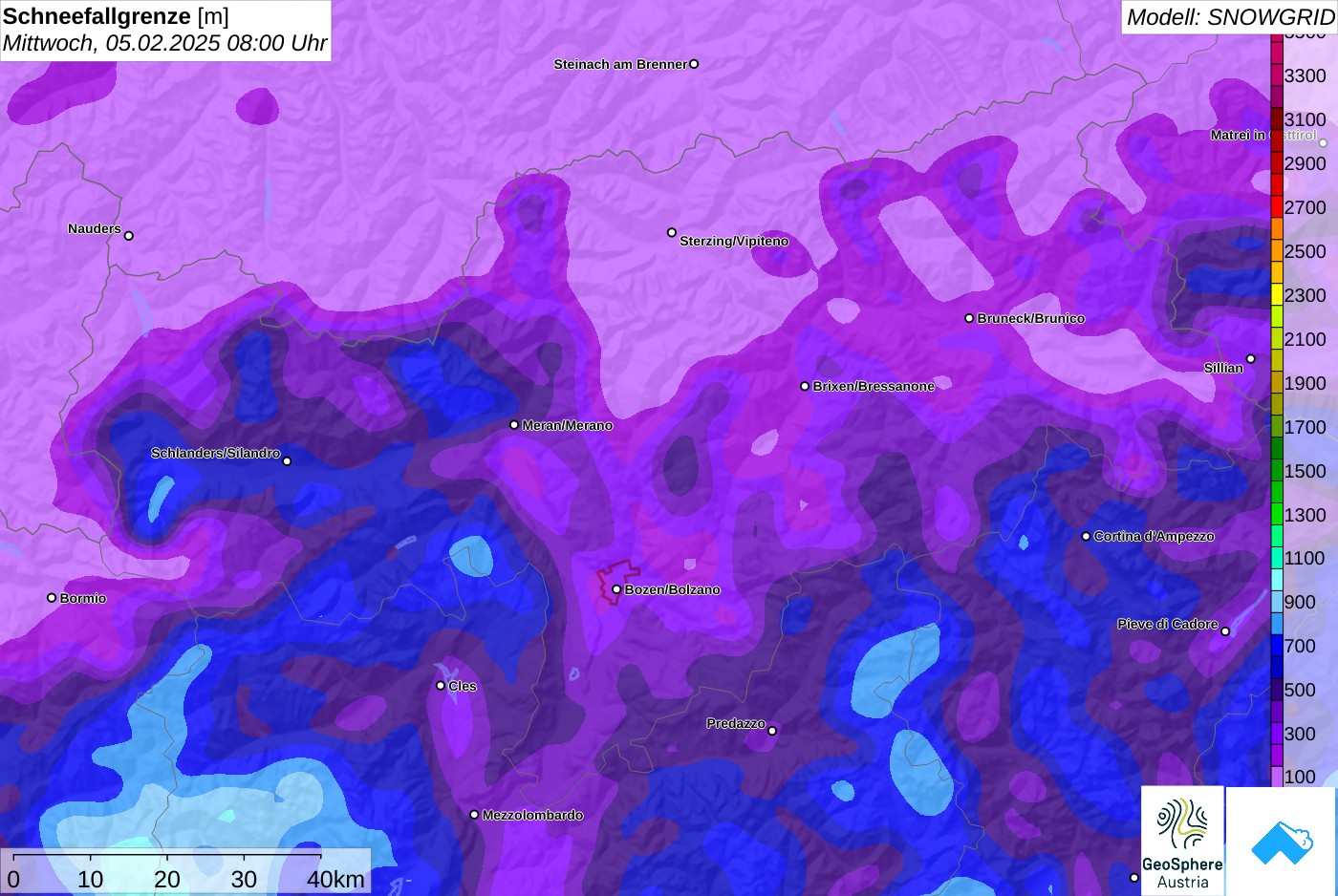Click the date Mittwoch, 05.02.2025 08:00 Uhr
The height and width of the screenshot is (896, 1338).
click(x=165, y=43)
